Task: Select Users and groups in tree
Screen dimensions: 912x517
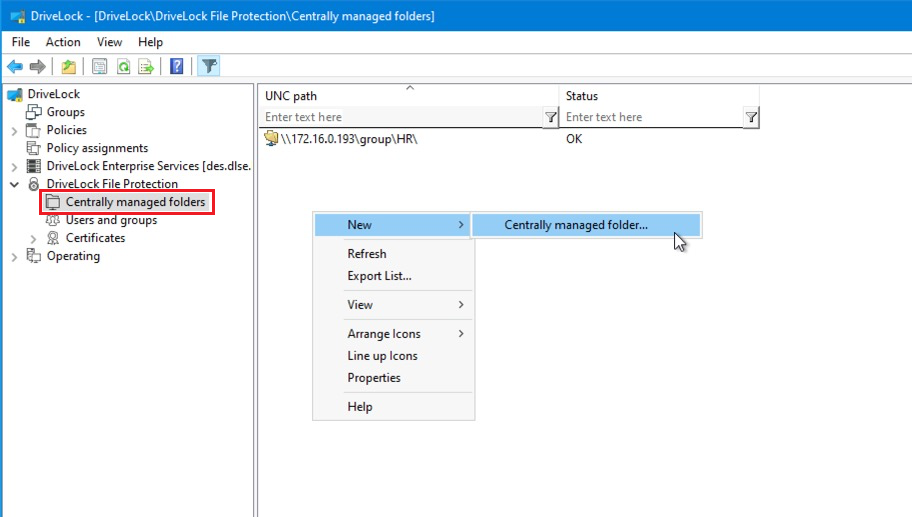Action: (111, 220)
